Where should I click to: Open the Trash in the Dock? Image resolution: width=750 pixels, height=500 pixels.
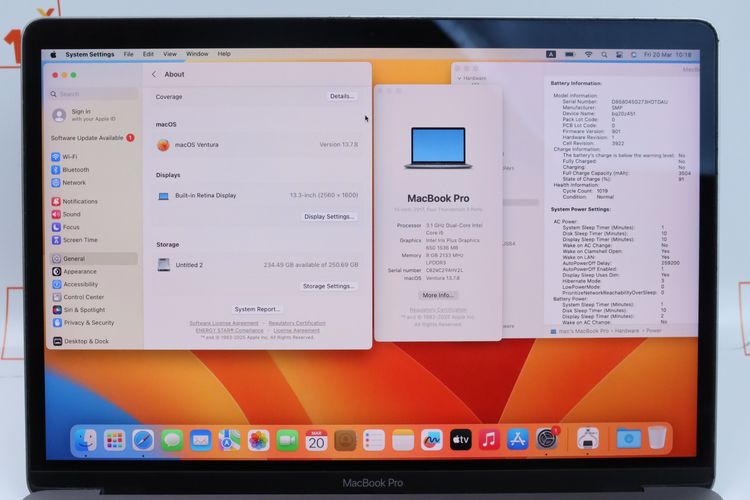click(657, 437)
